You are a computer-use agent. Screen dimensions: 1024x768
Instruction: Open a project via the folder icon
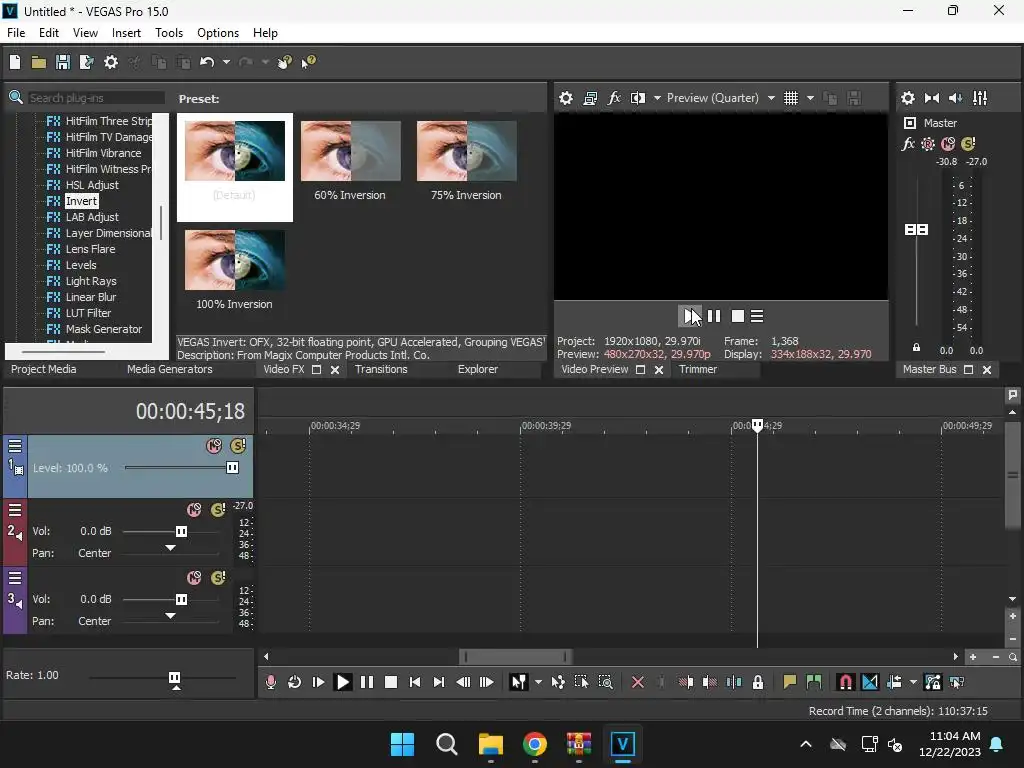(x=39, y=62)
